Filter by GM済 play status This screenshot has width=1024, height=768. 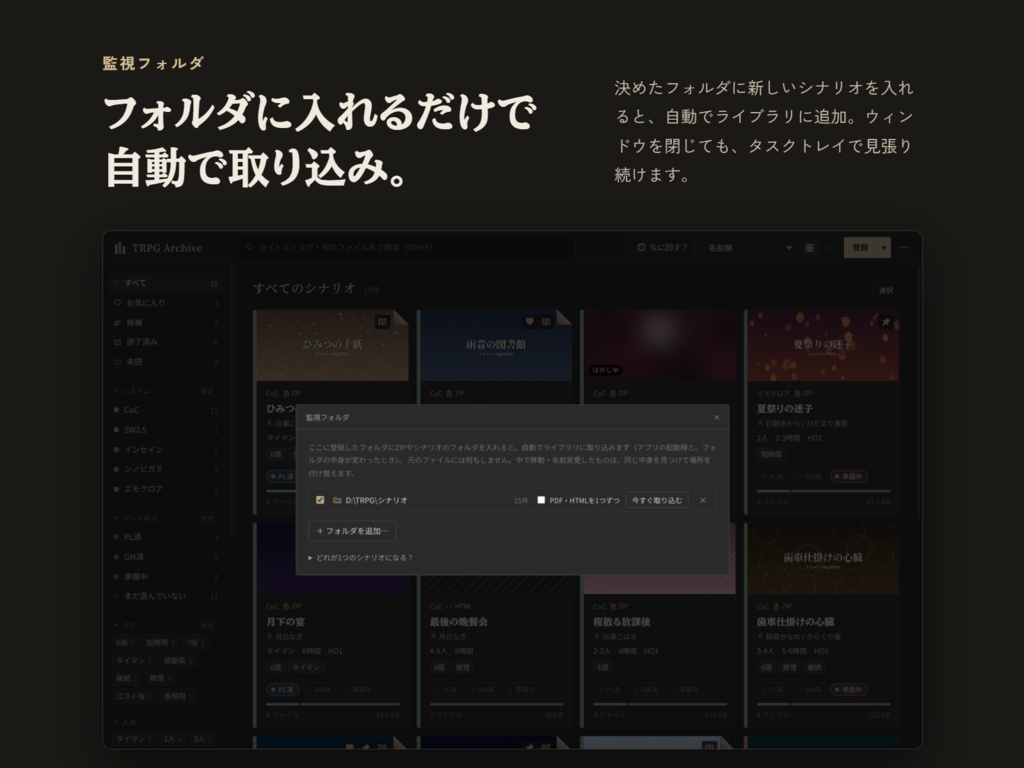click(x=166, y=556)
